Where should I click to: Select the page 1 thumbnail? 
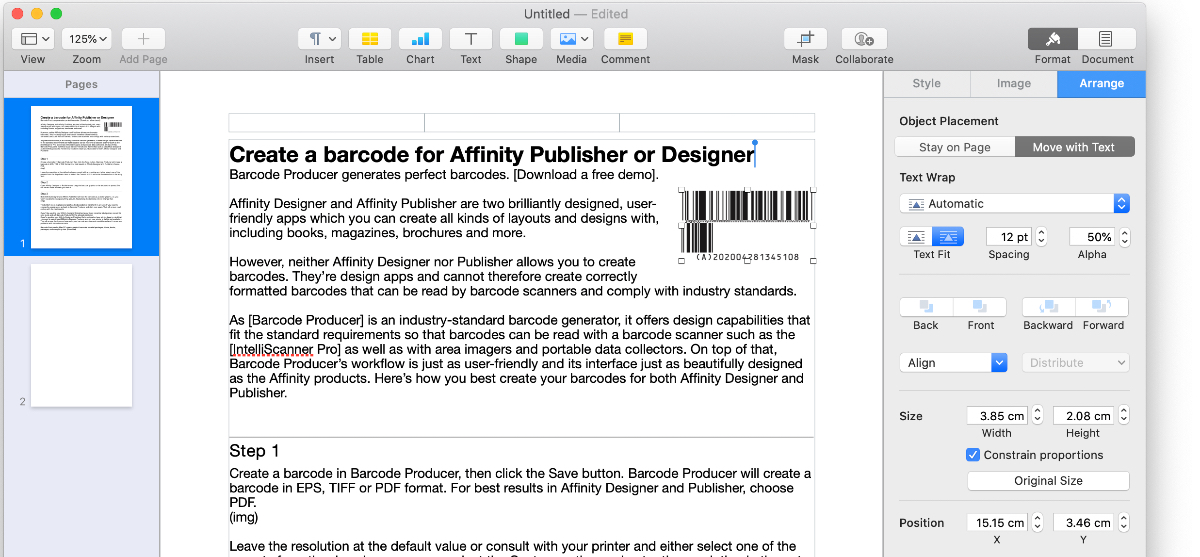click(81, 178)
